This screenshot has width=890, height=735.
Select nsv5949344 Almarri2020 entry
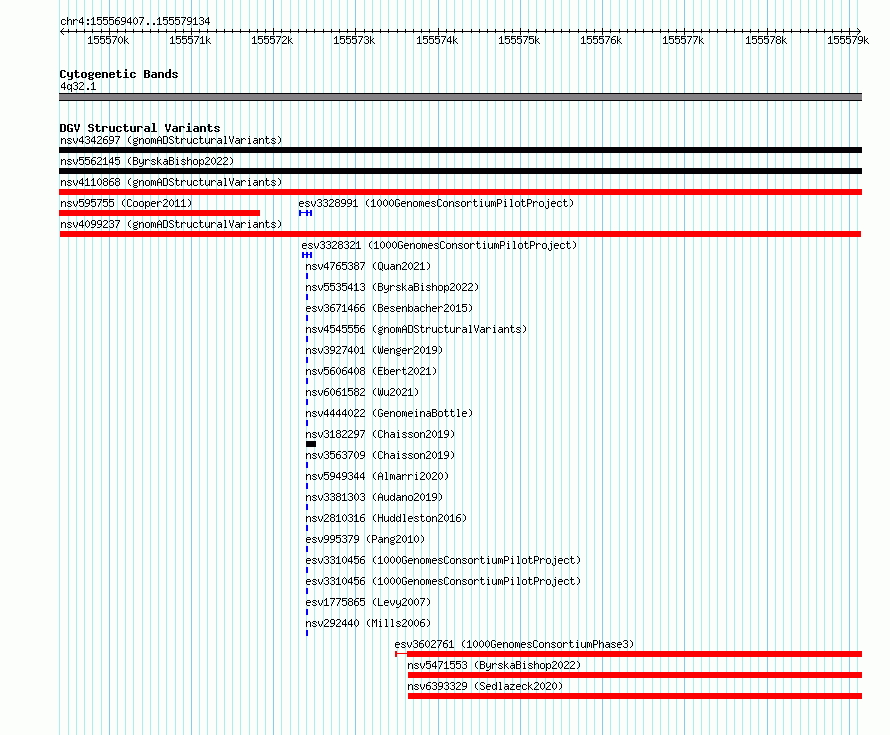[x=377, y=476]
